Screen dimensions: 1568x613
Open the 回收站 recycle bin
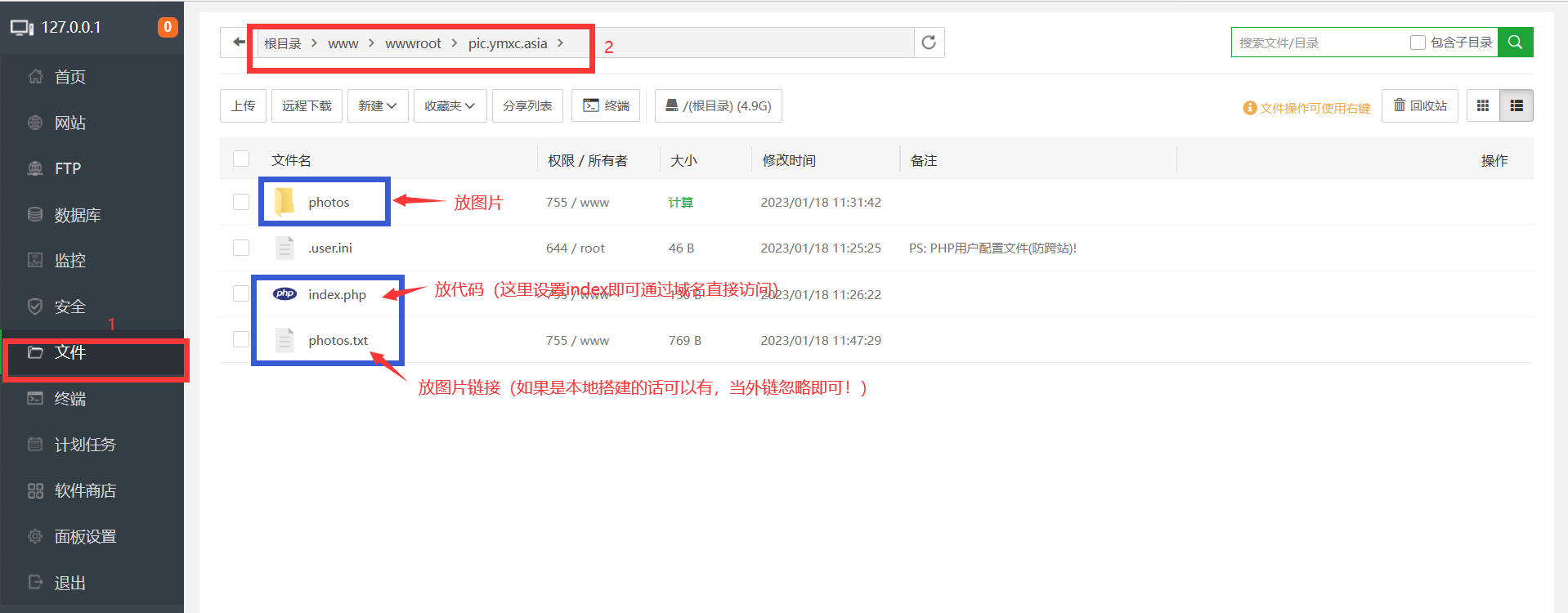click(1420, 106)
